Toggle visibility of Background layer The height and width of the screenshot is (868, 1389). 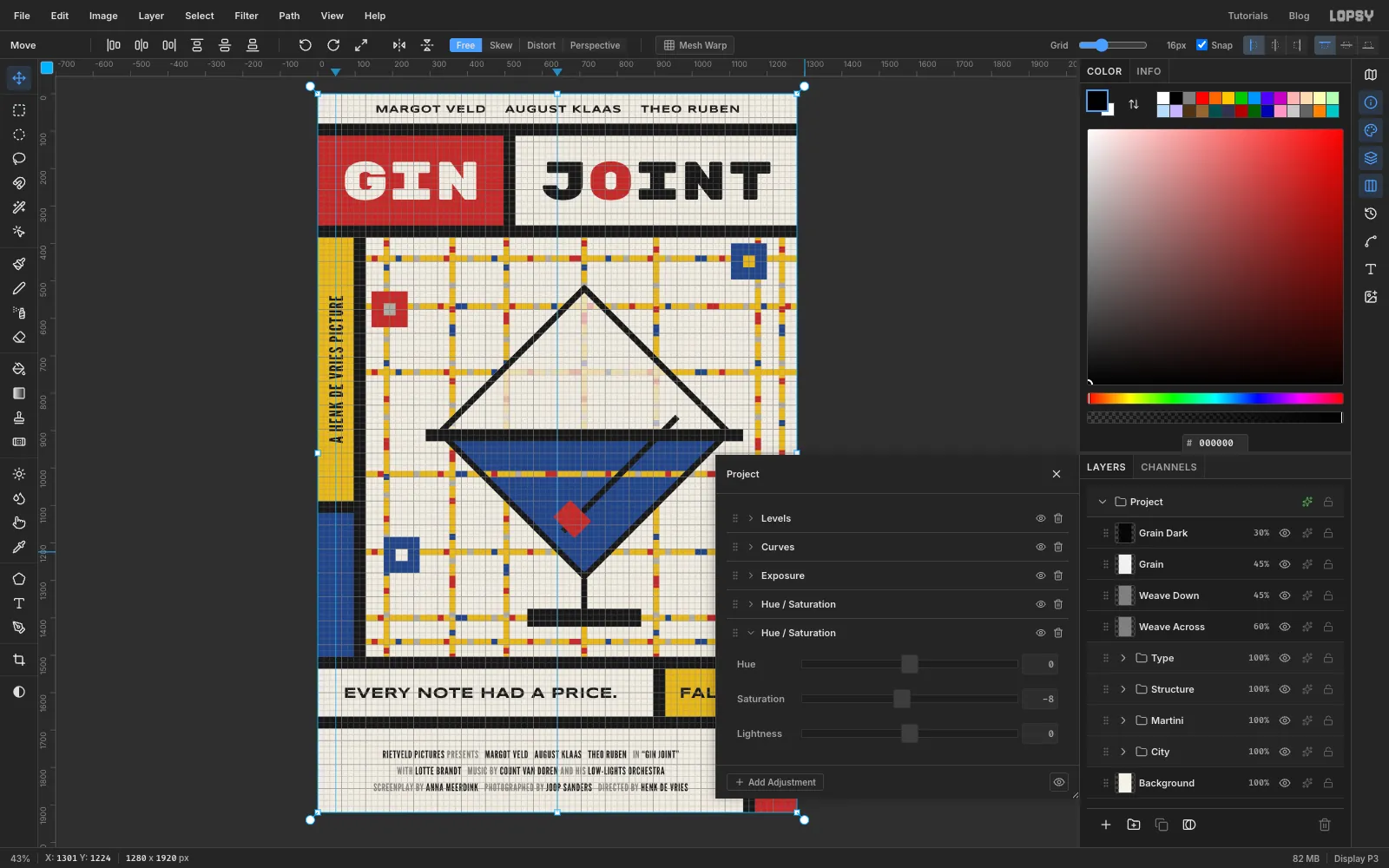[x=1285, y=783]
